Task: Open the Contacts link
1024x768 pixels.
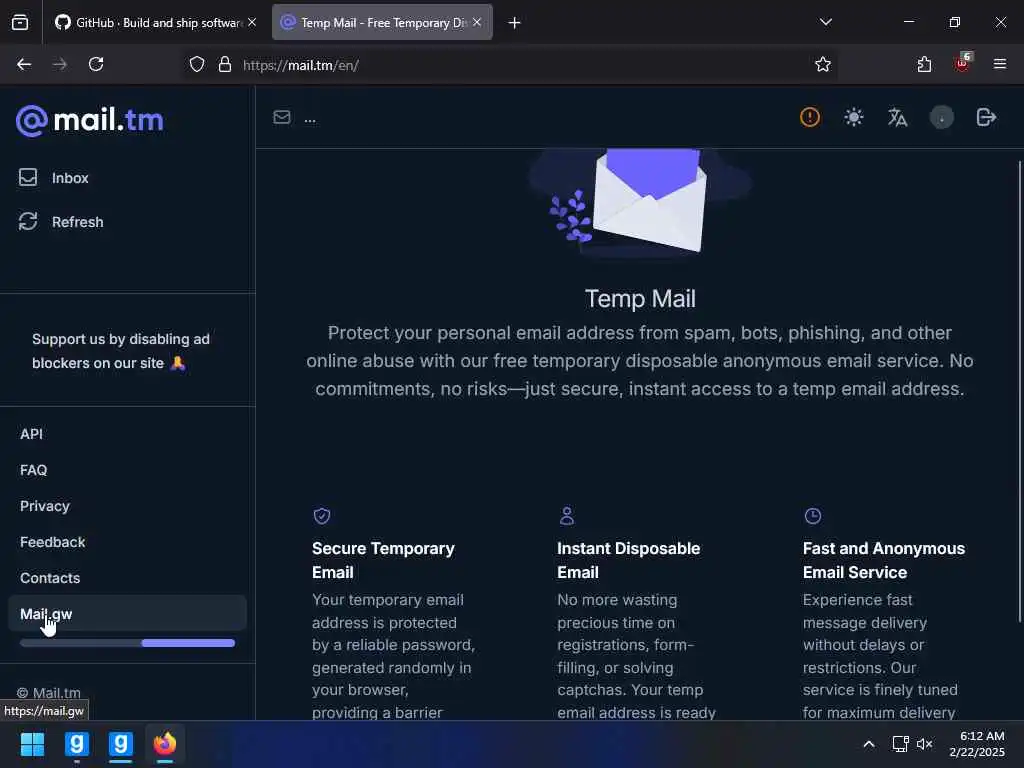Action: (50, 578)
